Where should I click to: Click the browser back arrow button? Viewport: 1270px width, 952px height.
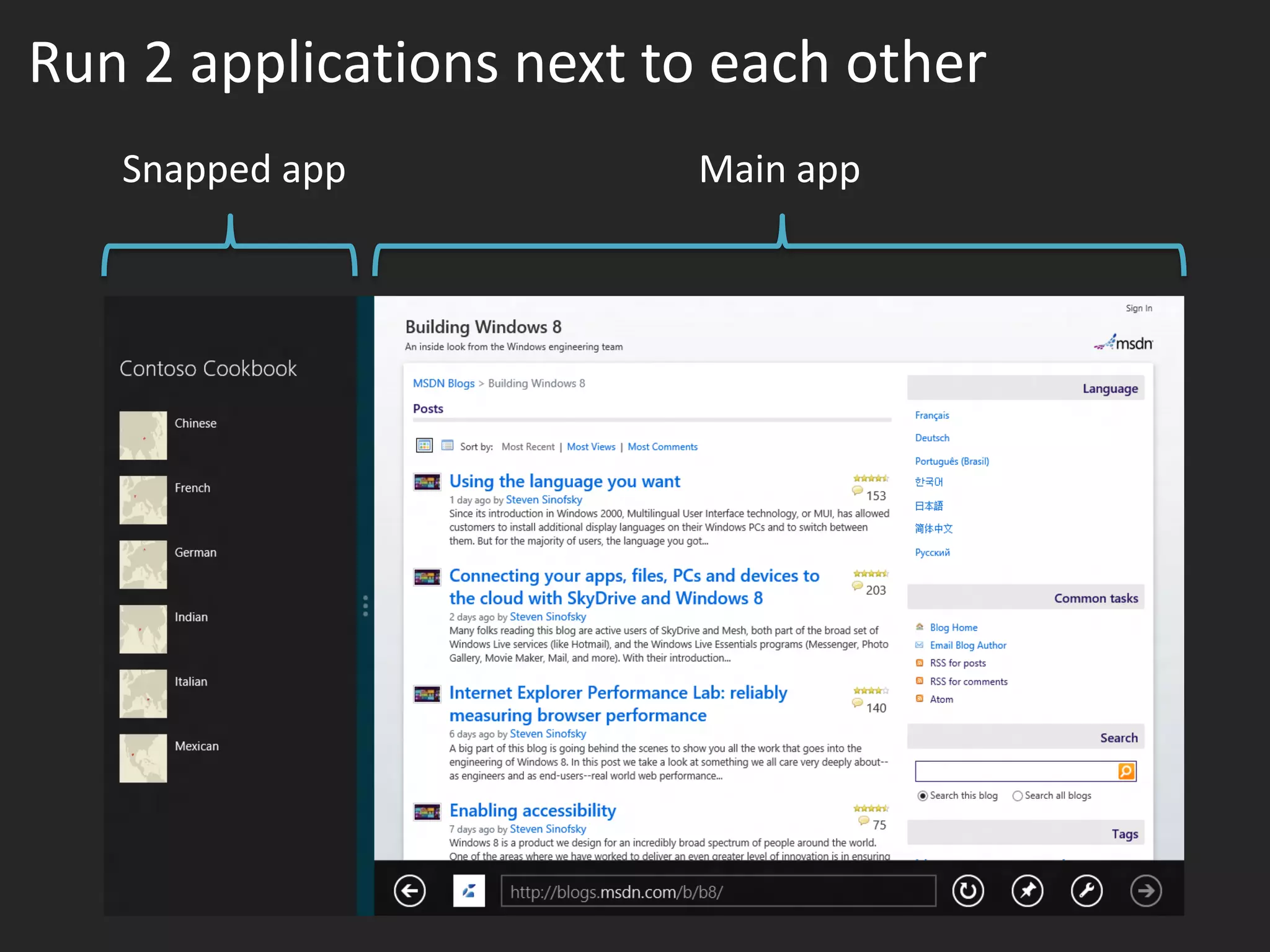[410, 891]
